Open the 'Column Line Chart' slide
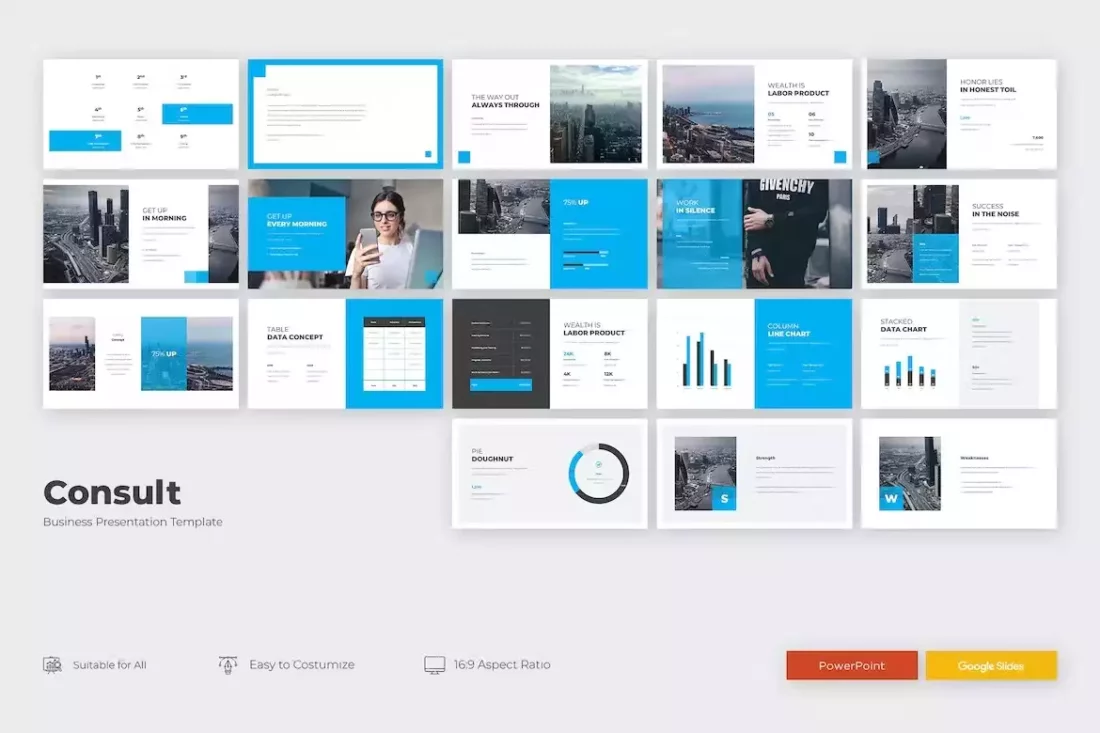This screenshot has width=1100, height=733. pos(755,353)
